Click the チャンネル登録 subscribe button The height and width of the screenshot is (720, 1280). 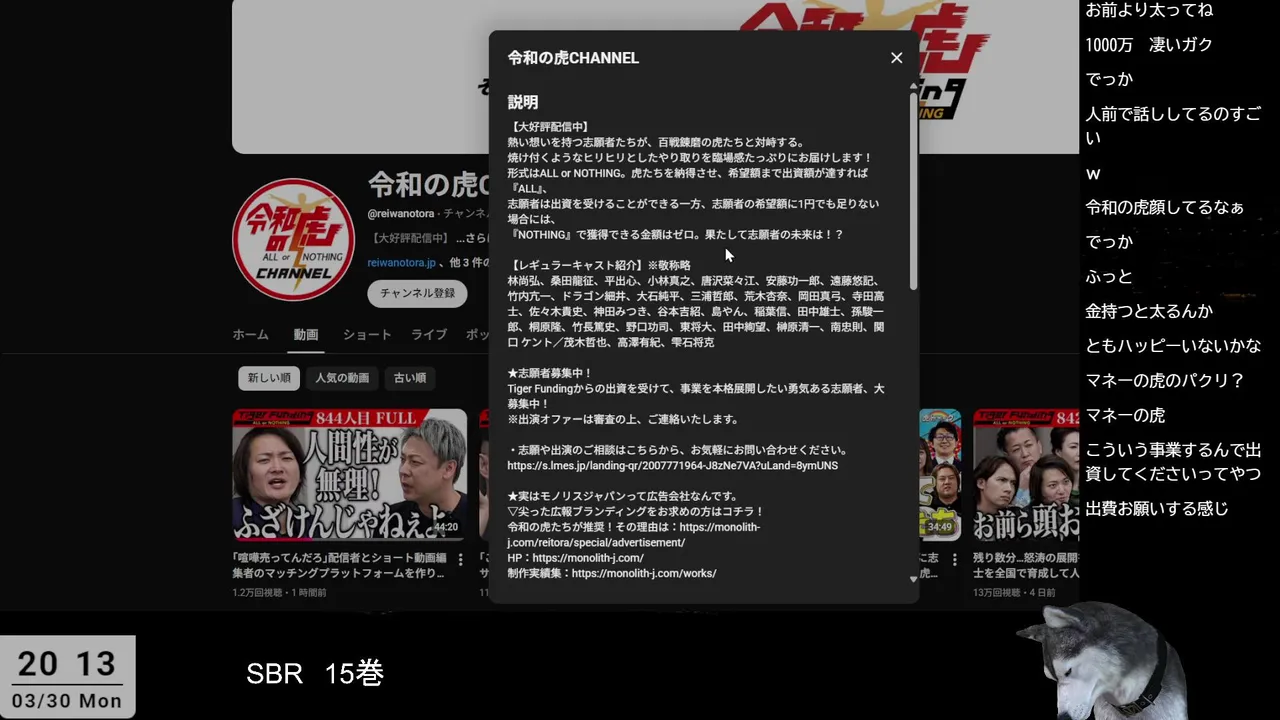(x=417, y=293)
